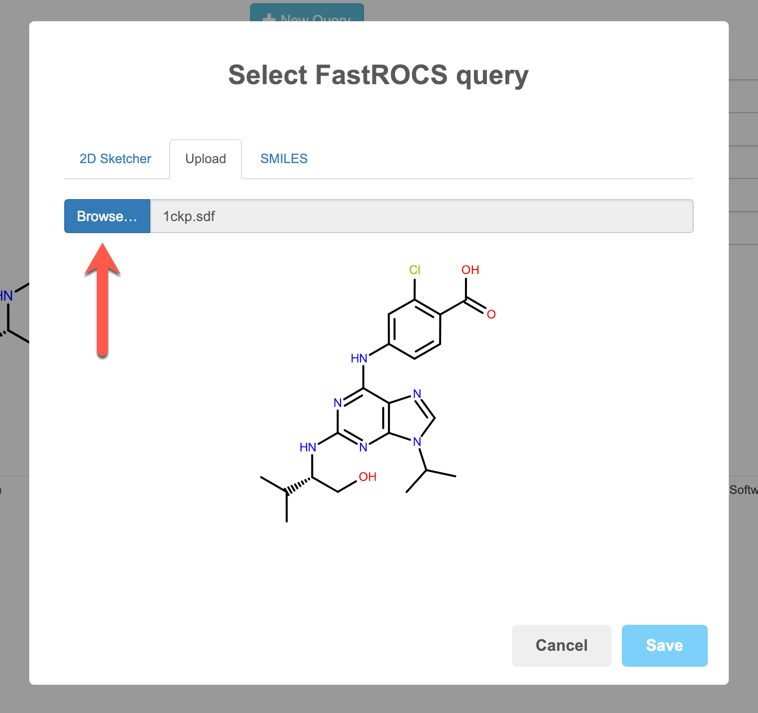The width and height of the screenshot is (758, 713).
Task: Click the carboxylic OH label at top
Action: point(470,270)
